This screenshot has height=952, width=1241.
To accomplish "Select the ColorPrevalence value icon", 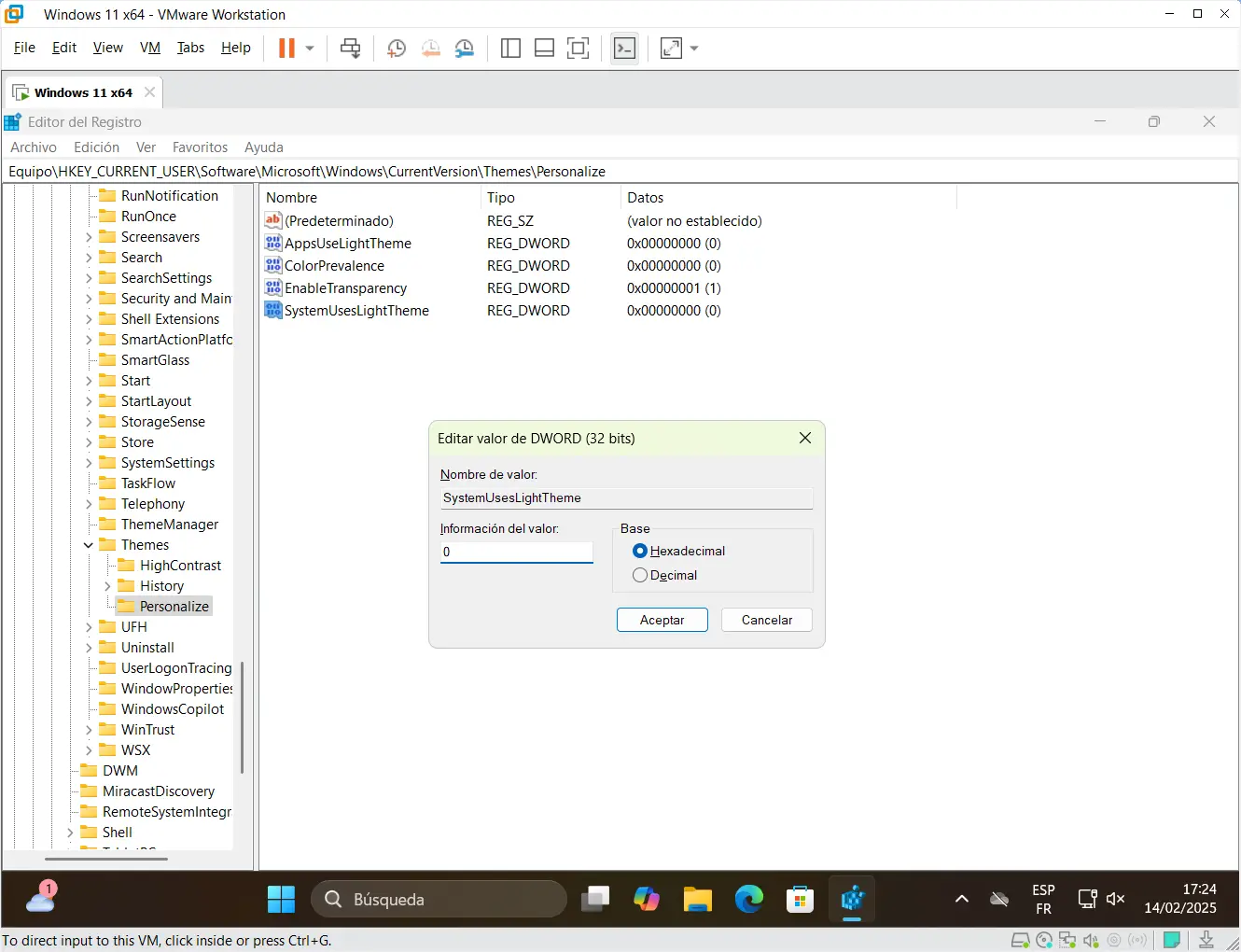I will 272,266.
